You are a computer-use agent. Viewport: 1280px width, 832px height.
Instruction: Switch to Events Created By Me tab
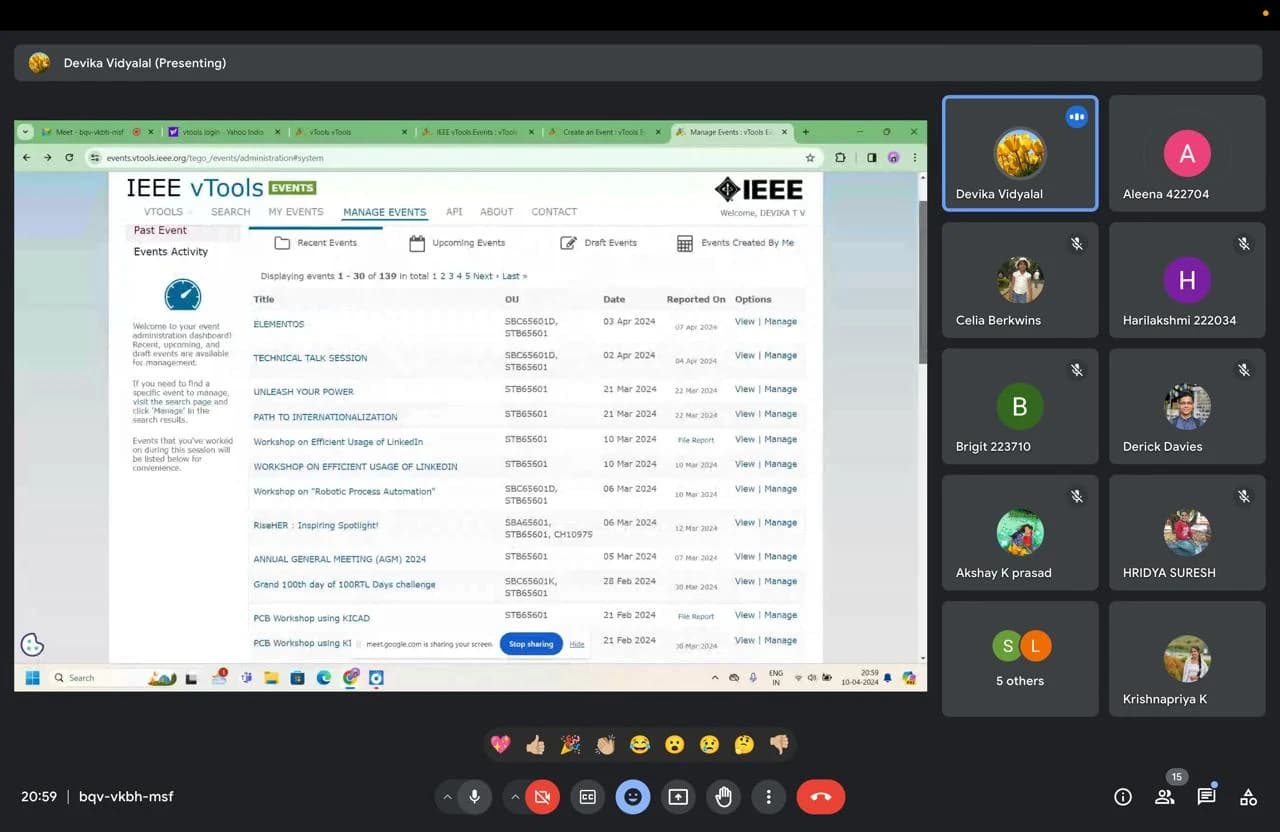point(735,243)
